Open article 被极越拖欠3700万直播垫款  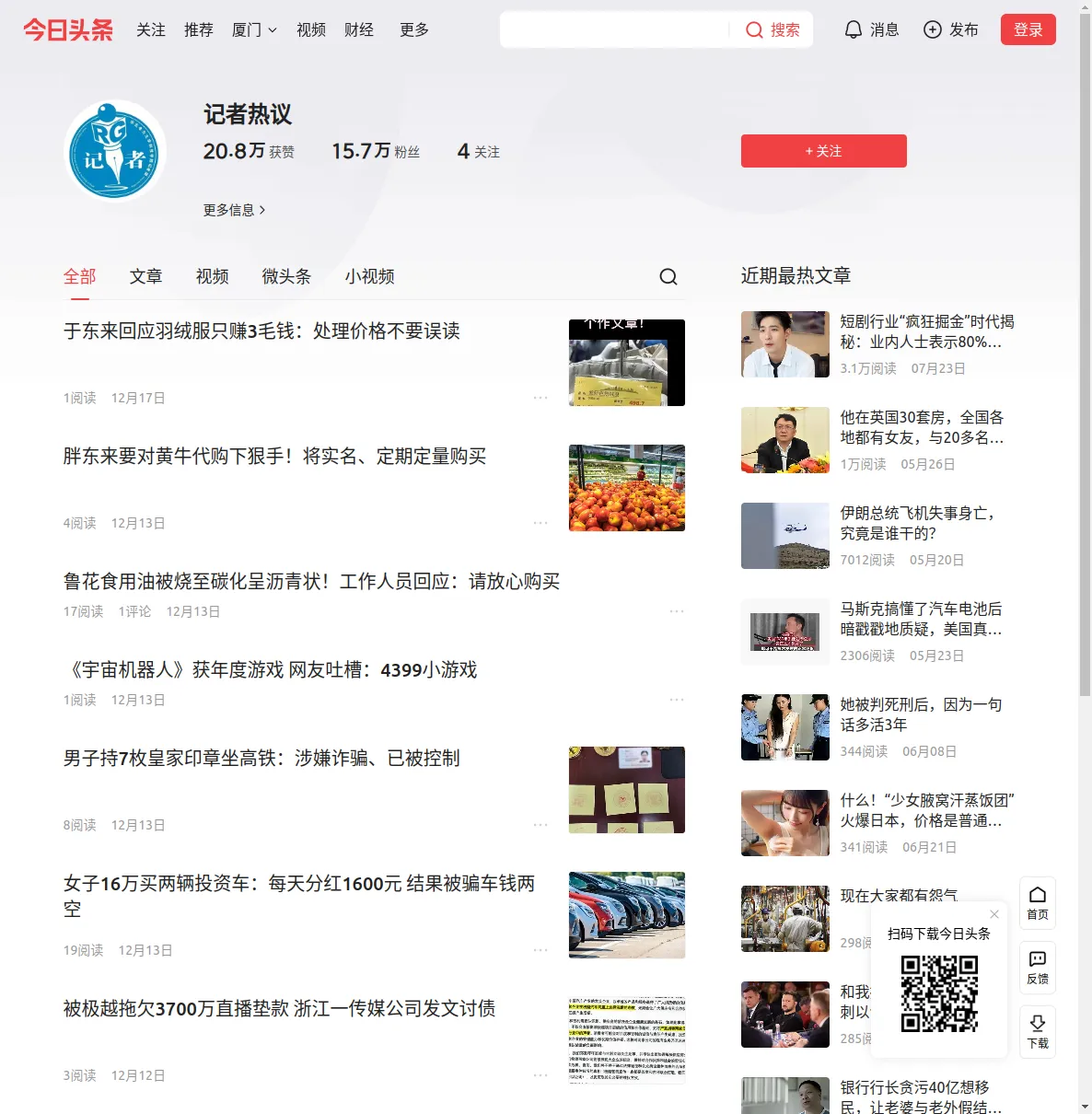coord(279,1009)
